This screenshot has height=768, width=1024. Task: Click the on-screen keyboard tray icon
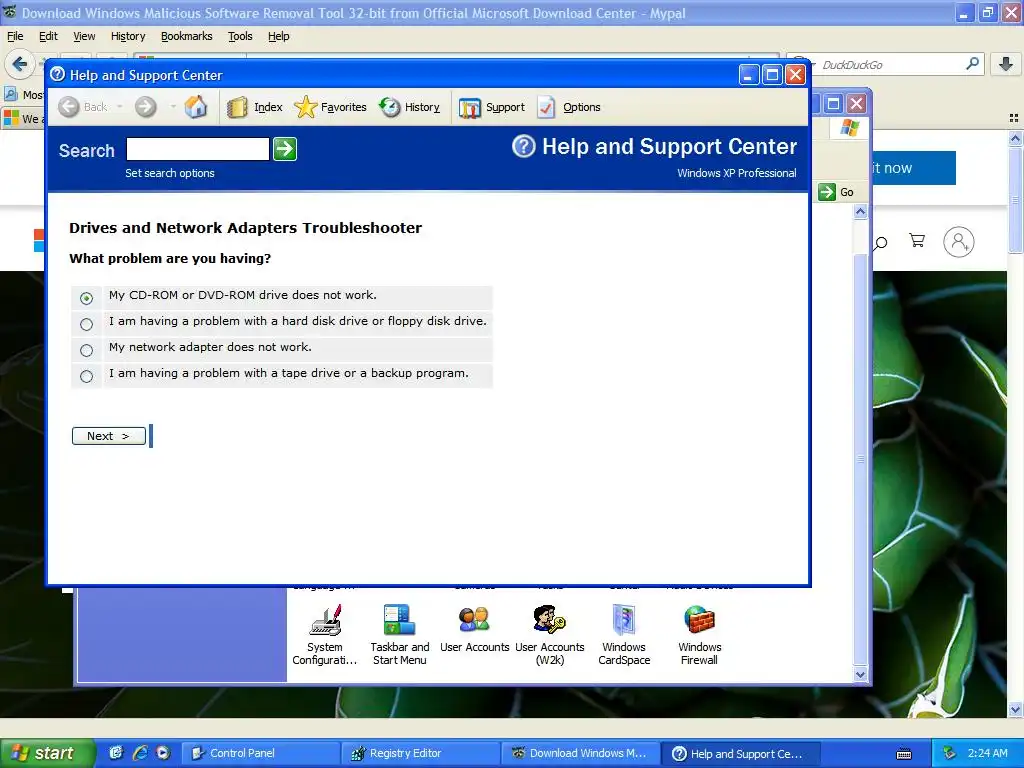(x=904, y=754)
